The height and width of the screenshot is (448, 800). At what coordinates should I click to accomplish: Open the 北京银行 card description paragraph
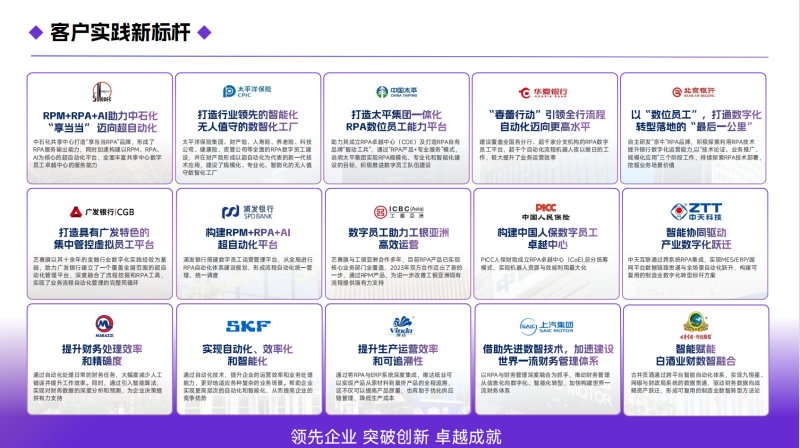pyautogui.click(x=694, y=154)
